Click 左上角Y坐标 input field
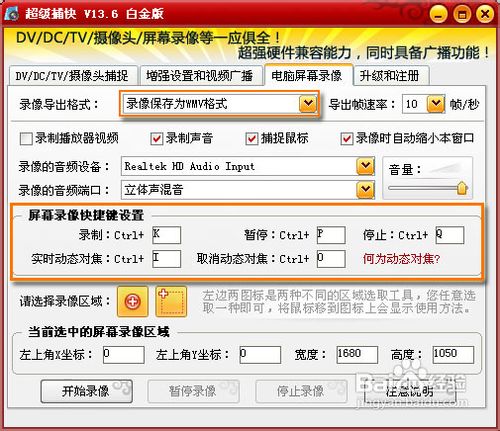The width and height of the screenshot is (500, 431). [260, 355]
